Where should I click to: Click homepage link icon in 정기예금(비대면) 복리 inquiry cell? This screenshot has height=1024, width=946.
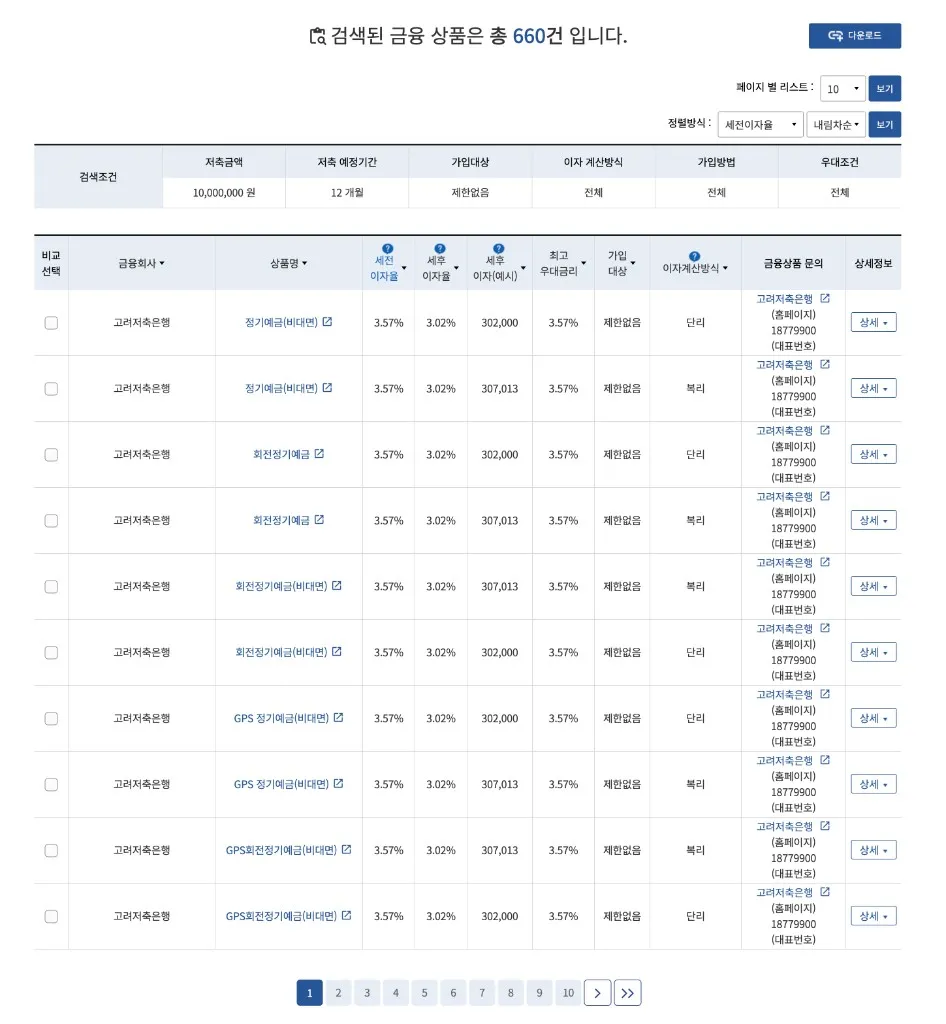point(825,364)
